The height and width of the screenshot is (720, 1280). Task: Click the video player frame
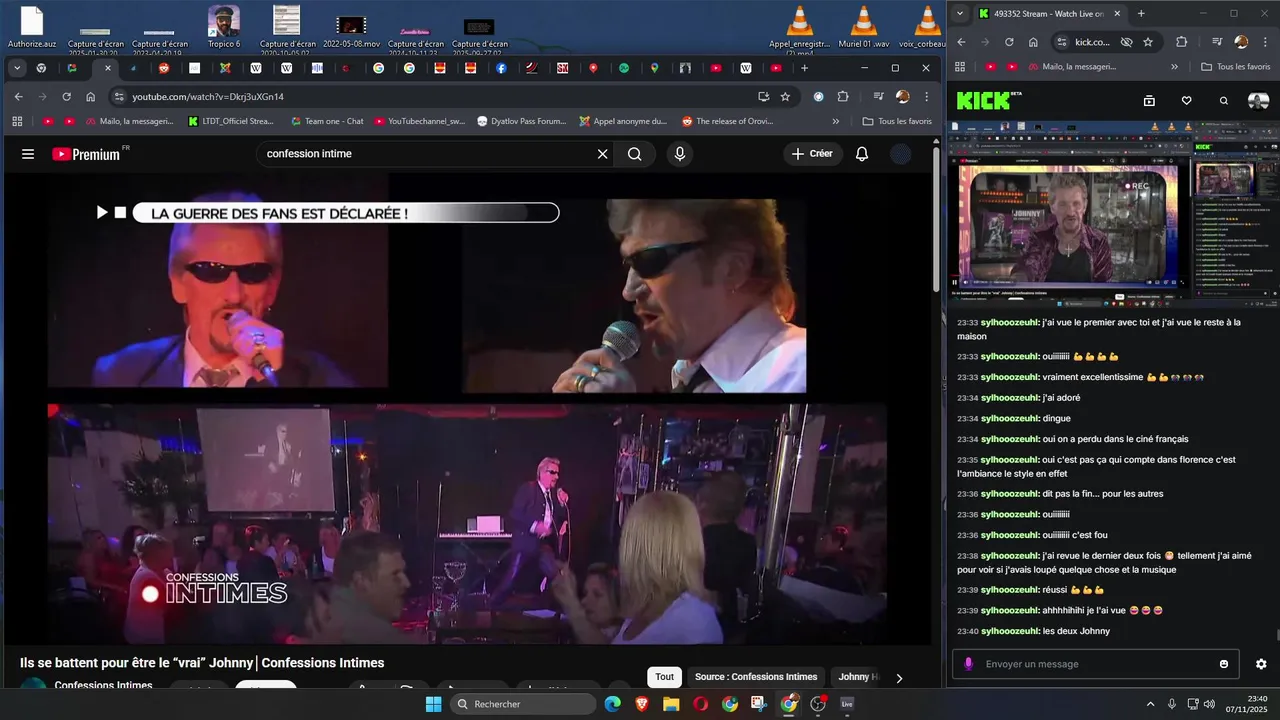[x=467, y=408]
